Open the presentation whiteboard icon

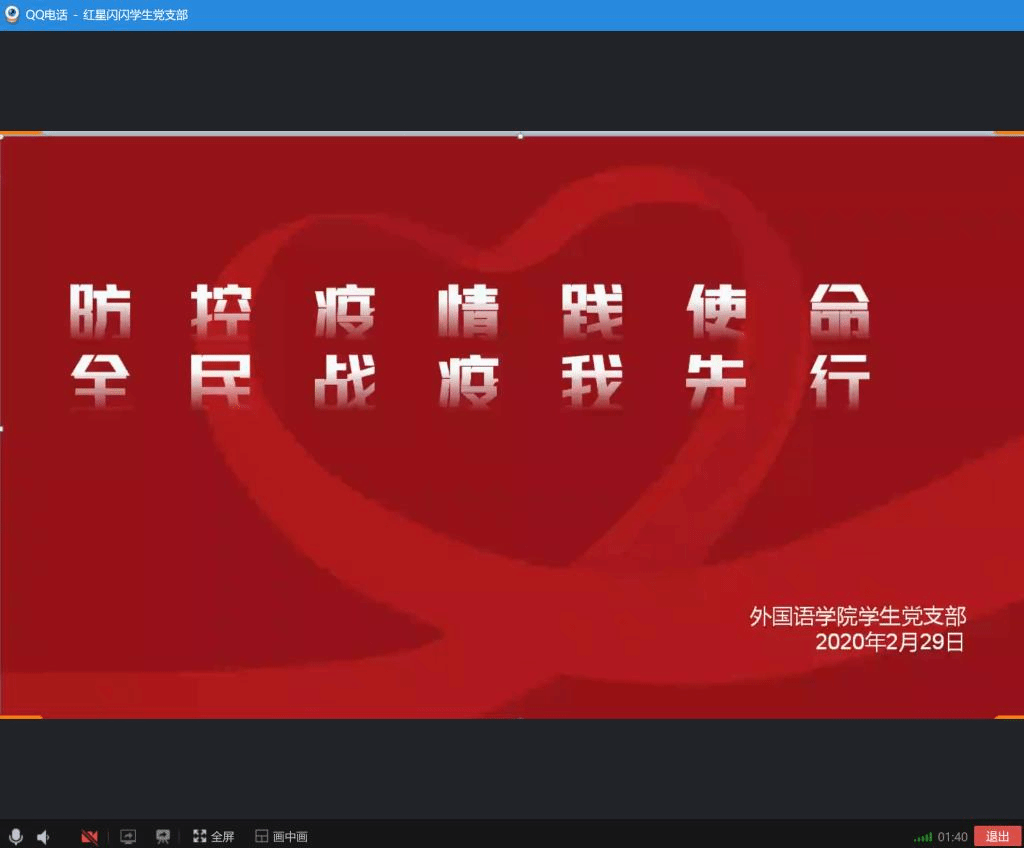[x=162, y=836]
